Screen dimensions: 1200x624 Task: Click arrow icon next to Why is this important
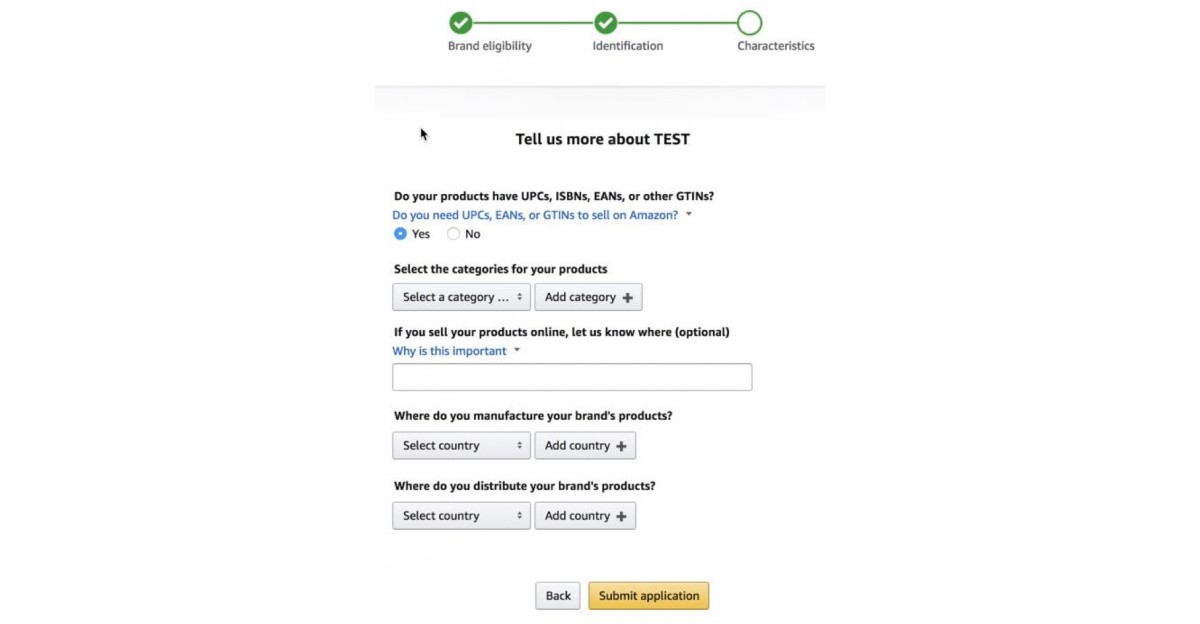click(517, 351)
